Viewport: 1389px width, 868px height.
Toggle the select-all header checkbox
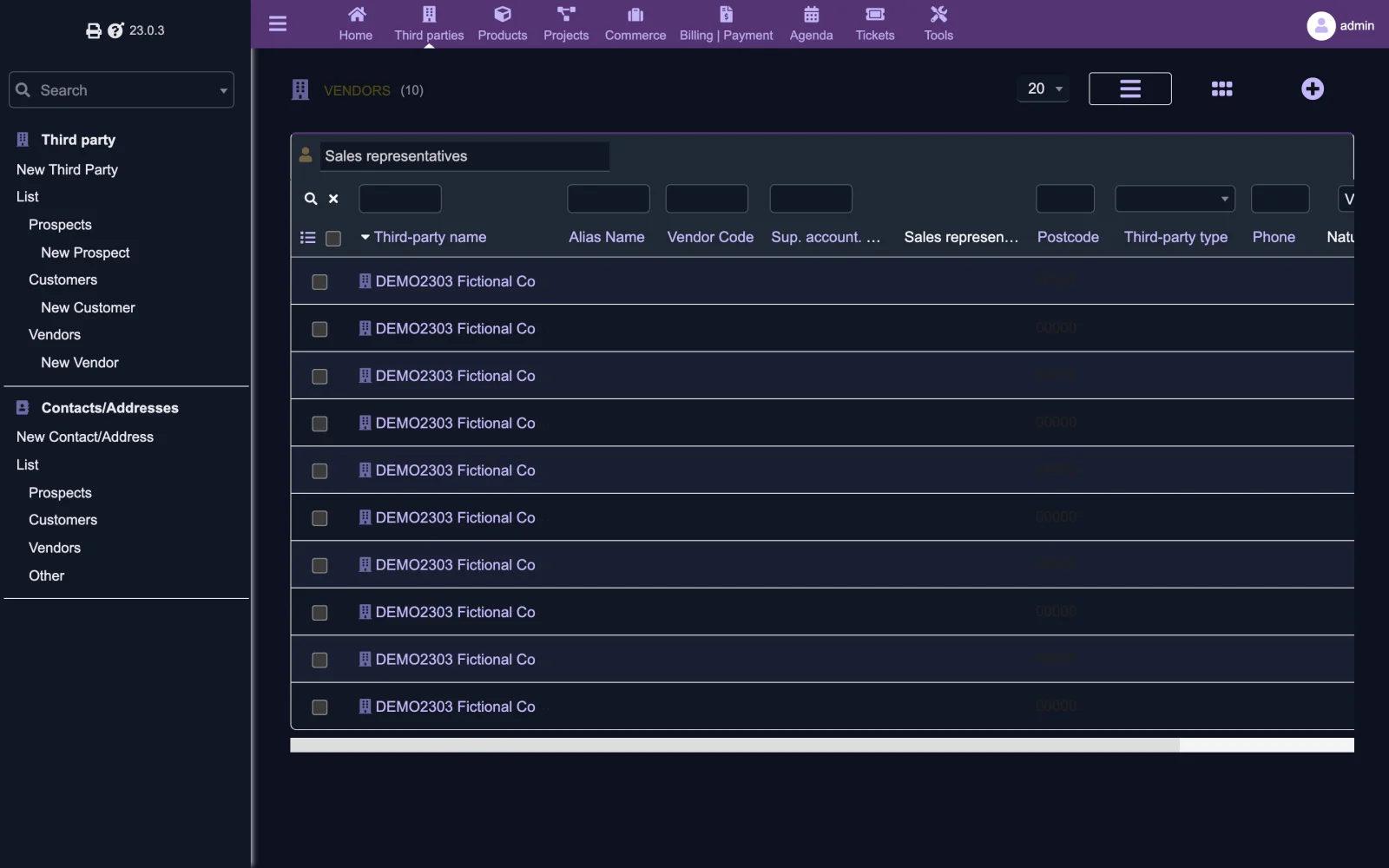pyautogui.click(x=333, y=238)
